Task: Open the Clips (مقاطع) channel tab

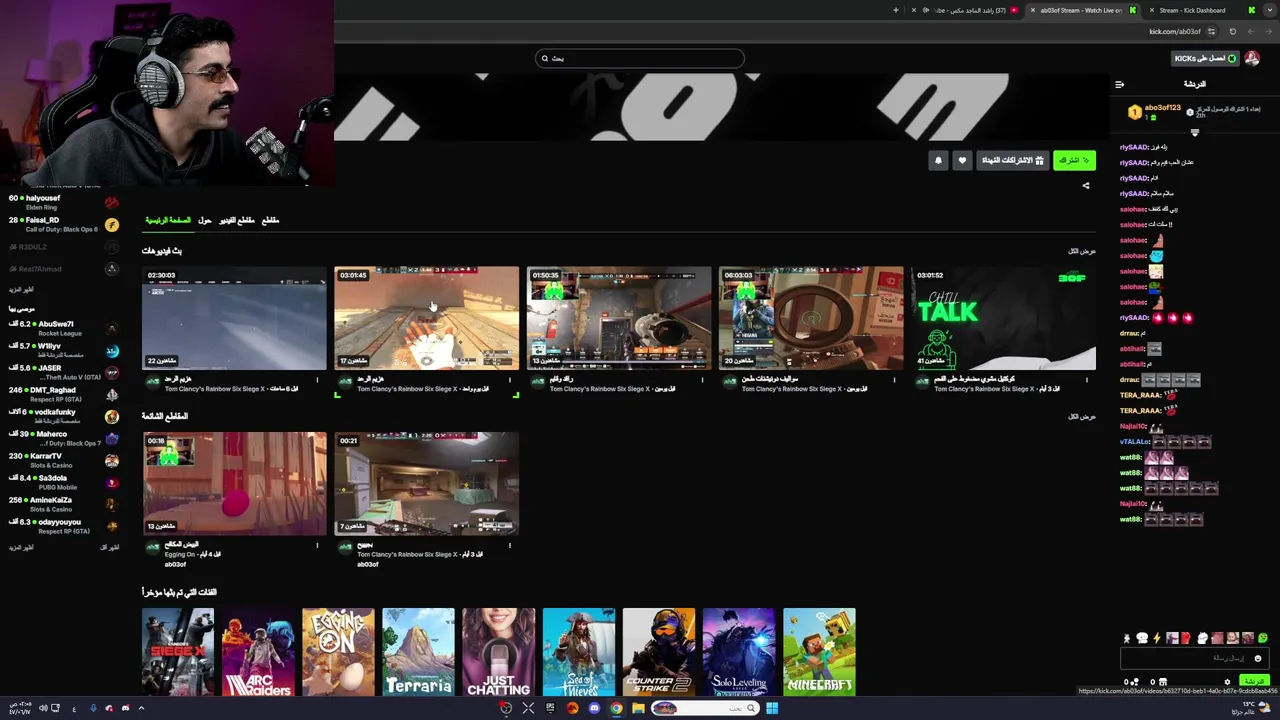Action: click(270, 220)
